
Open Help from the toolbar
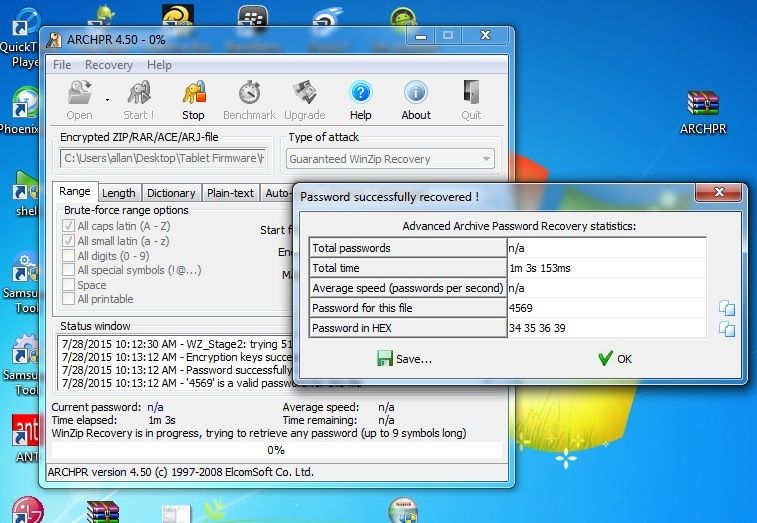[360, 99]
